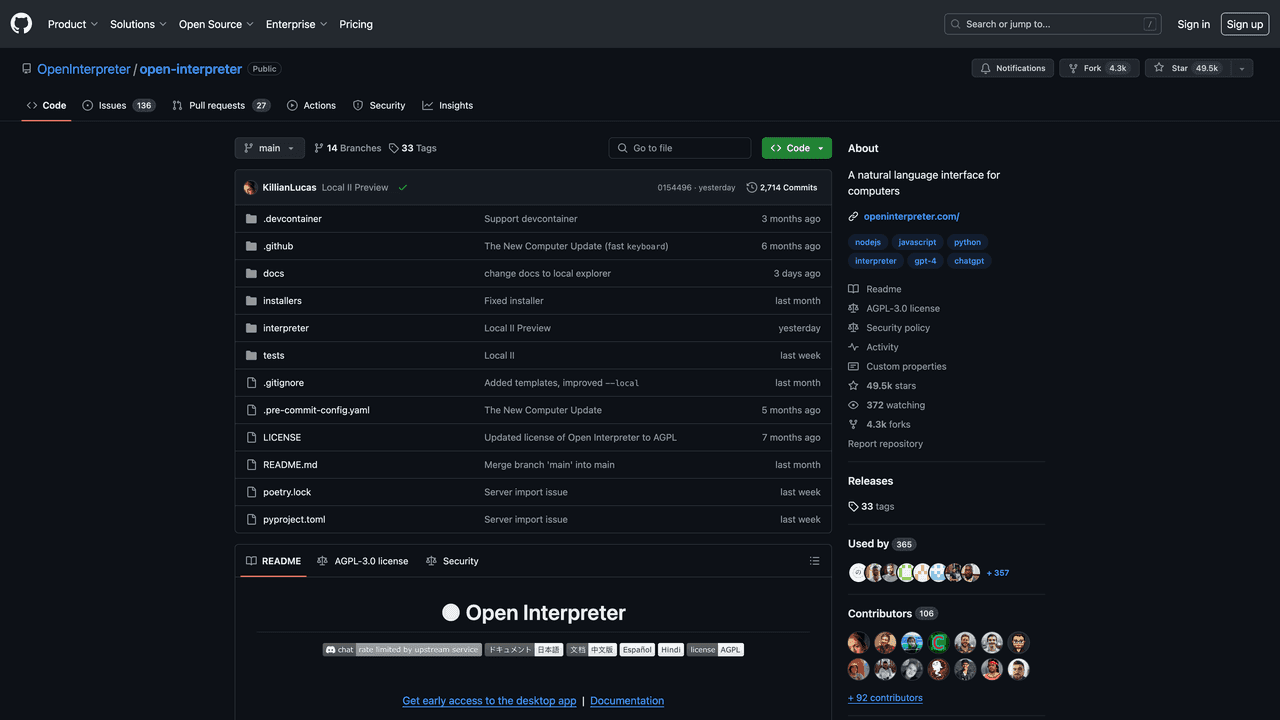Switch to the Pull requests tab

coord(221,105)
